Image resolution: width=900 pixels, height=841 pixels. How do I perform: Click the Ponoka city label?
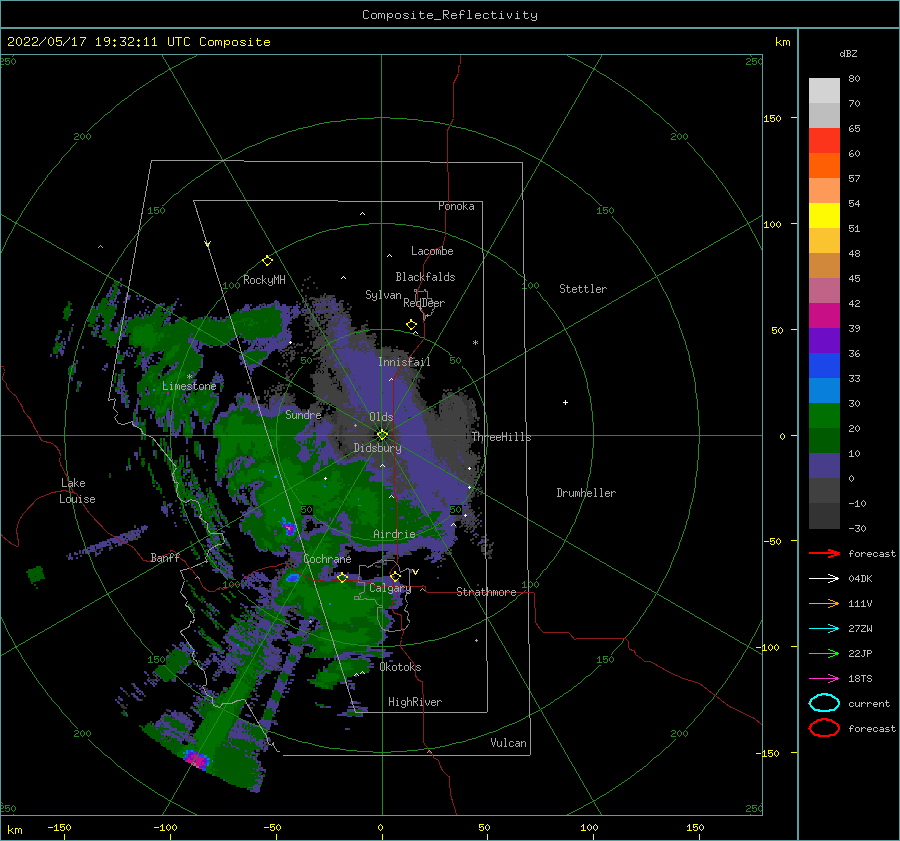coord(456,206)
